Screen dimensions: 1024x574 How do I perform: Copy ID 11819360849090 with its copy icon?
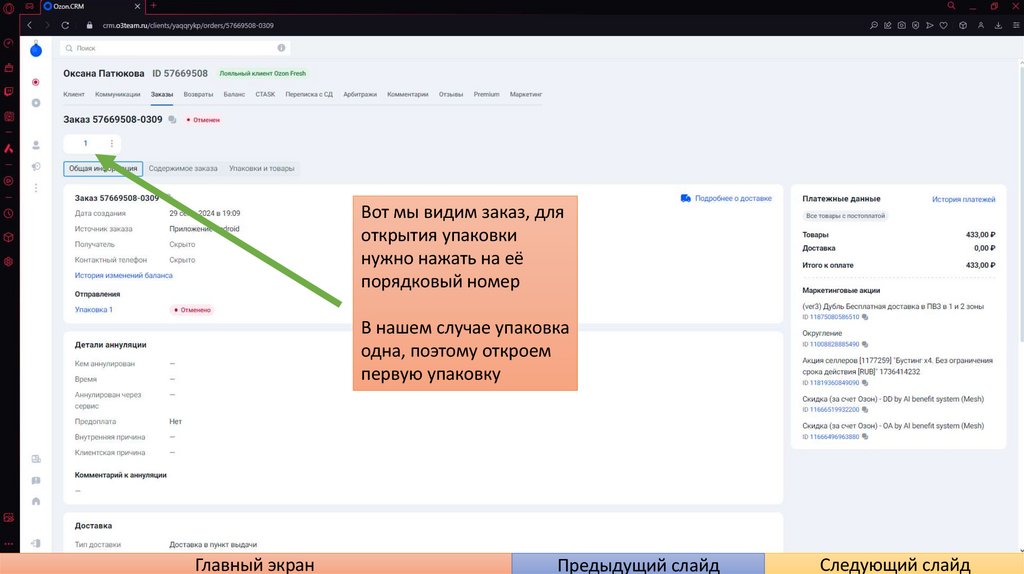click(x=865, y=383)
